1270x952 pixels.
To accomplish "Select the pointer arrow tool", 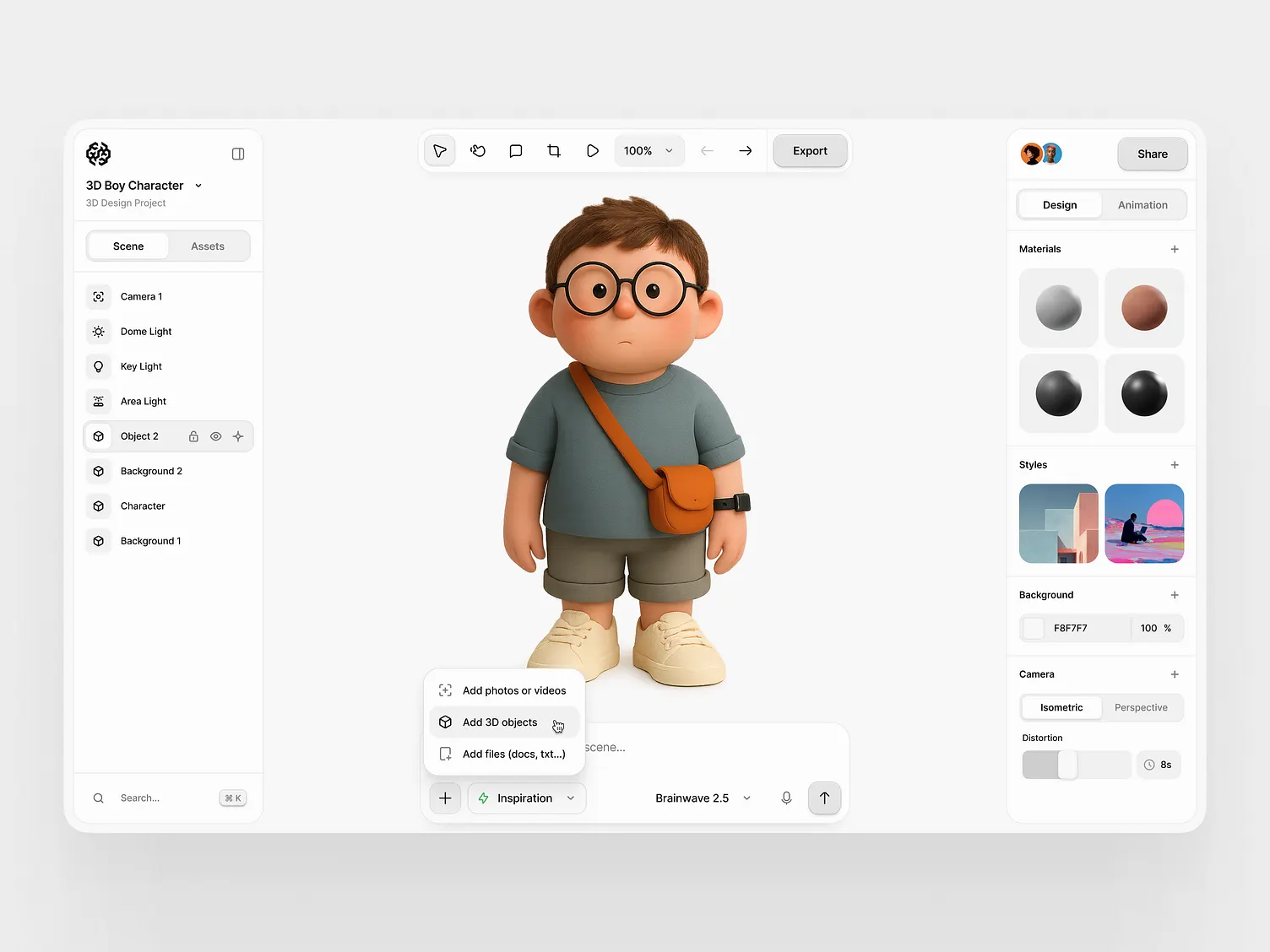I will point(440,151).
